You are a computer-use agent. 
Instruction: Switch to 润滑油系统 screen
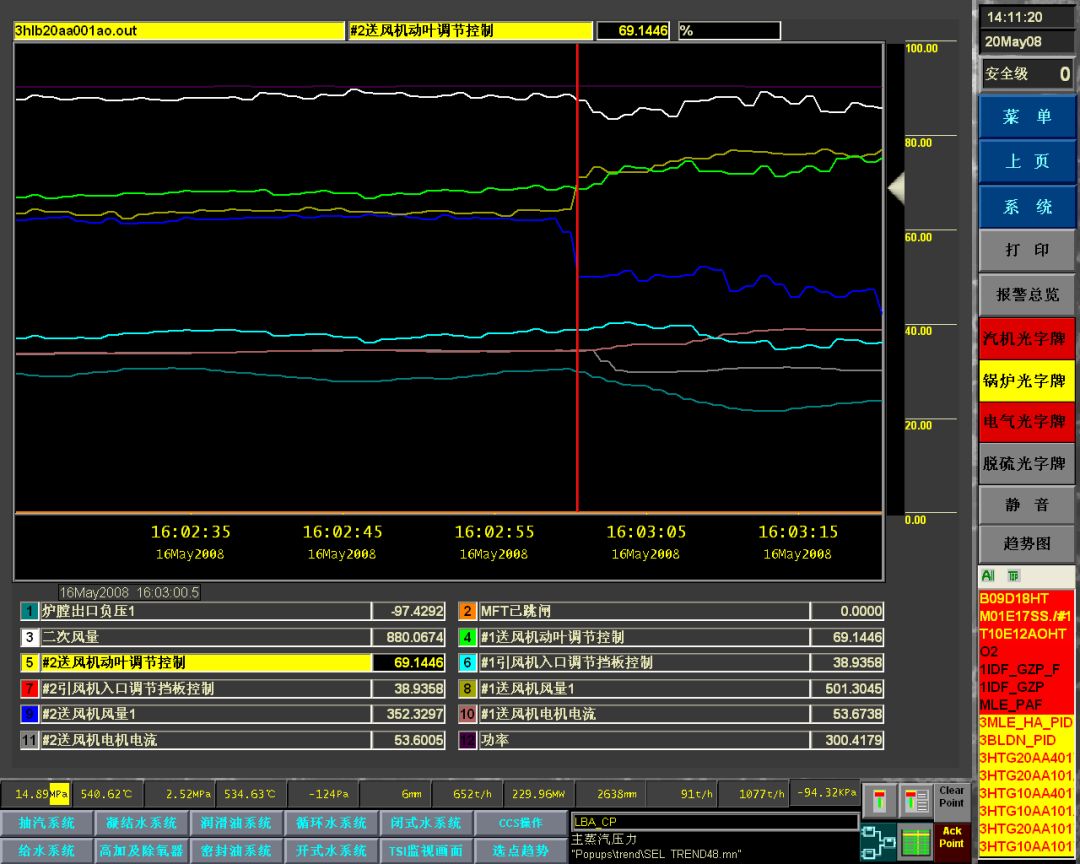coord(236,823)
